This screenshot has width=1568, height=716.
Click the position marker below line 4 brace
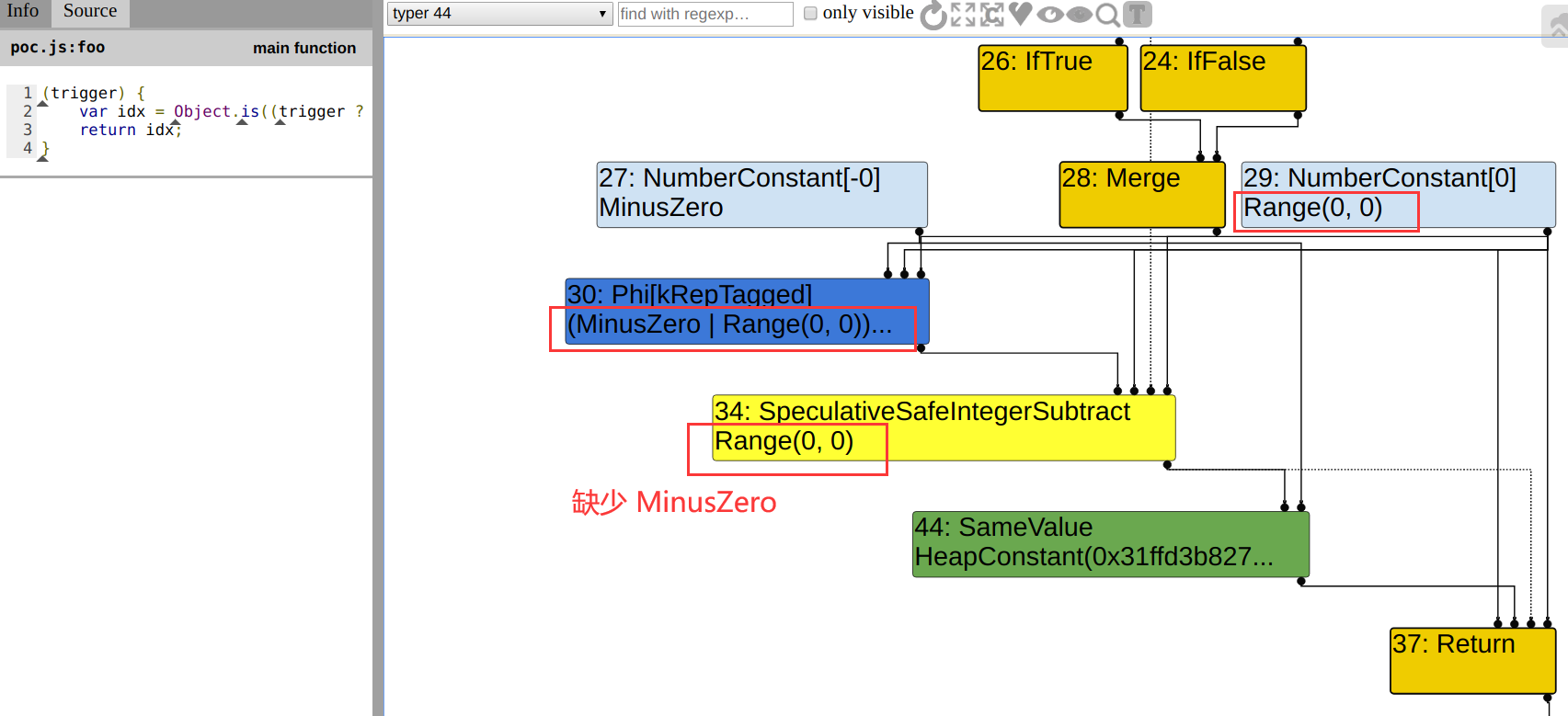pyautogui.click(x=42, y=159)
